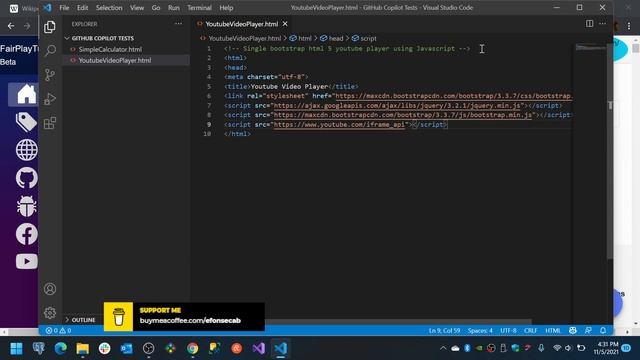Click CRLF end-of-line selector
Viewport: 640px width, 360px height.
[531, 331]
